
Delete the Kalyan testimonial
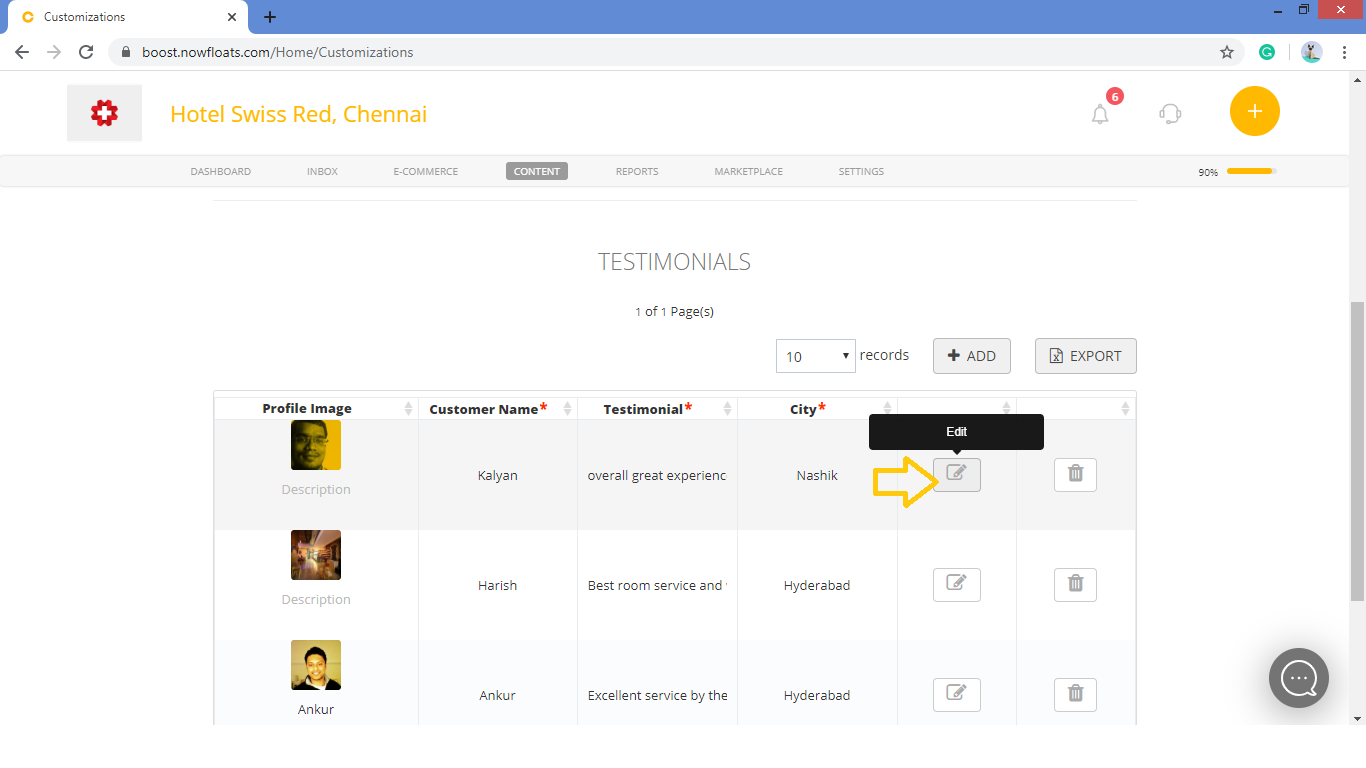pos(1075,475)
